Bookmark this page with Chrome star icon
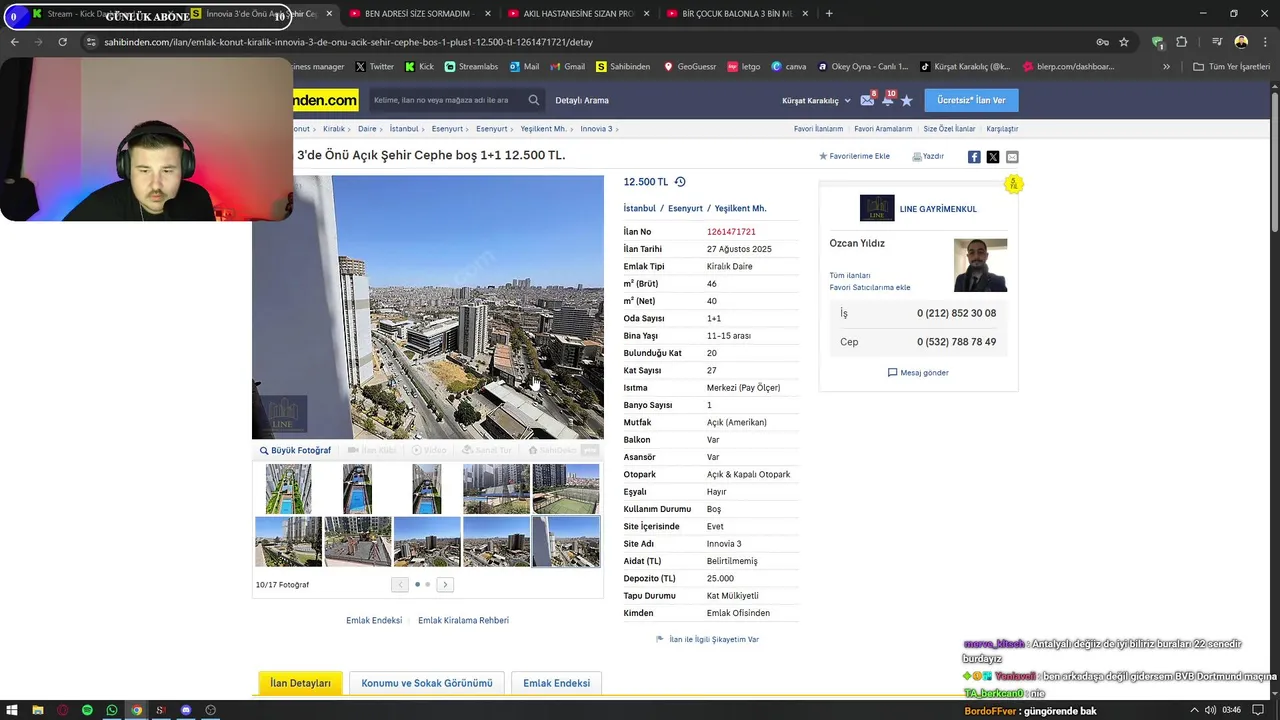Image resolution: width=1280 pixels, height=720 pixels. 1124,42
